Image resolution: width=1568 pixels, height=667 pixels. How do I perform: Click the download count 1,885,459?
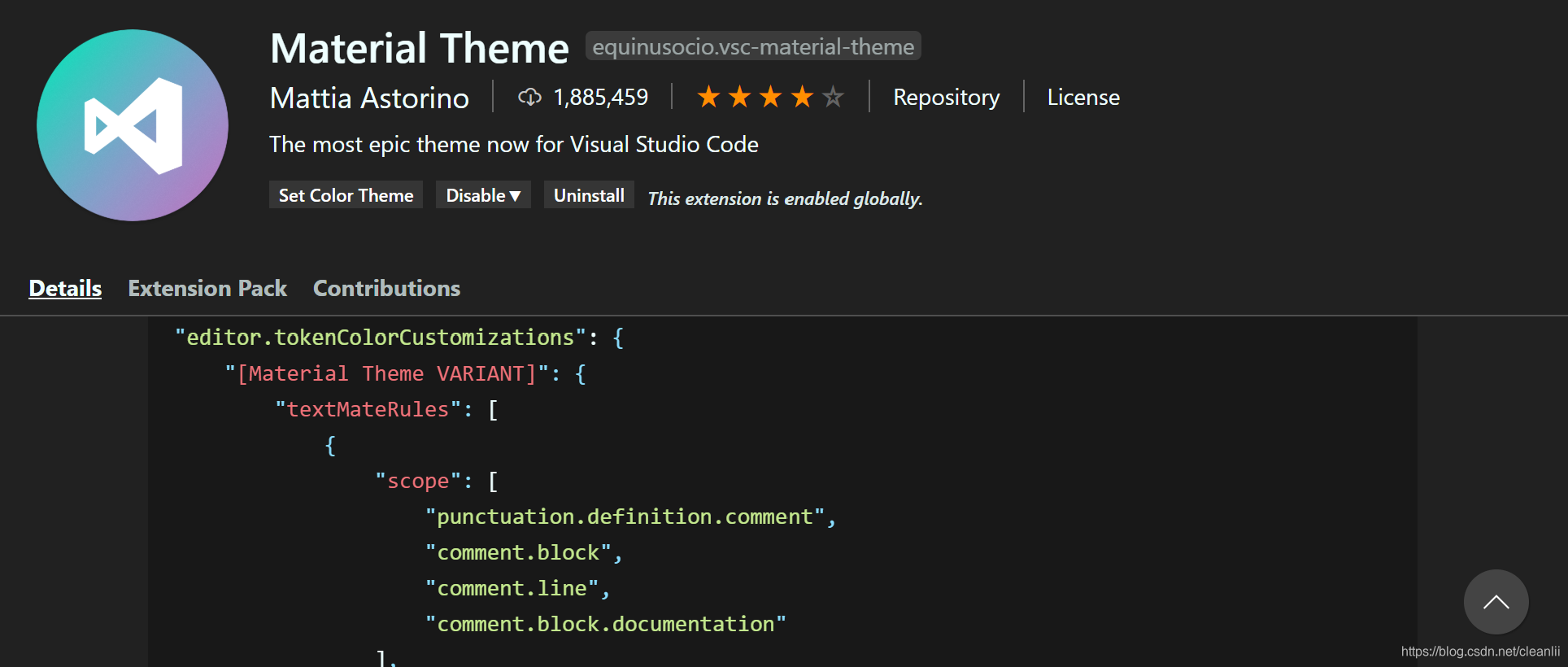601,98
